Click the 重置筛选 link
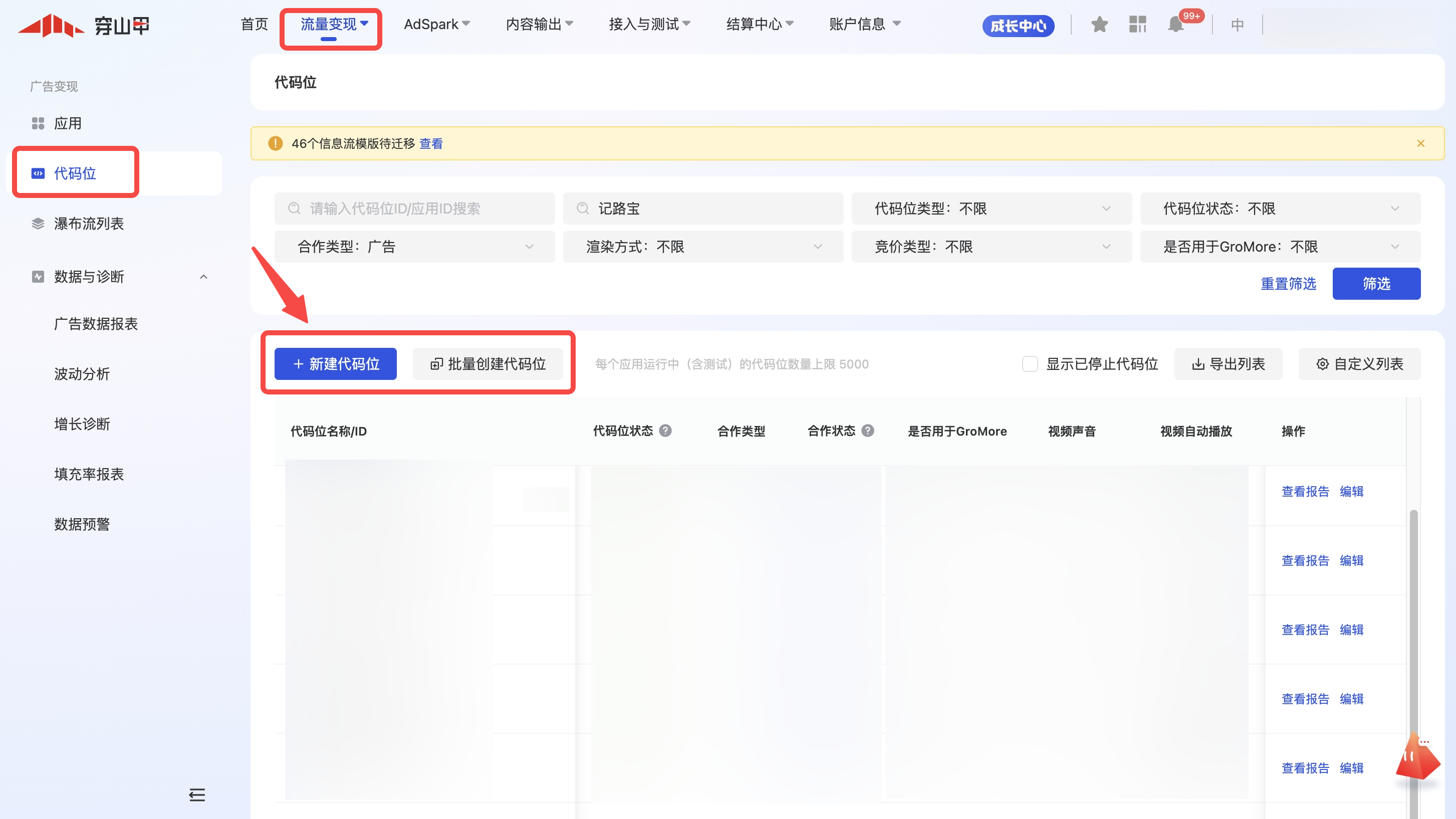The width and height of the screenshot is (1456, 819). (1288, 283)
